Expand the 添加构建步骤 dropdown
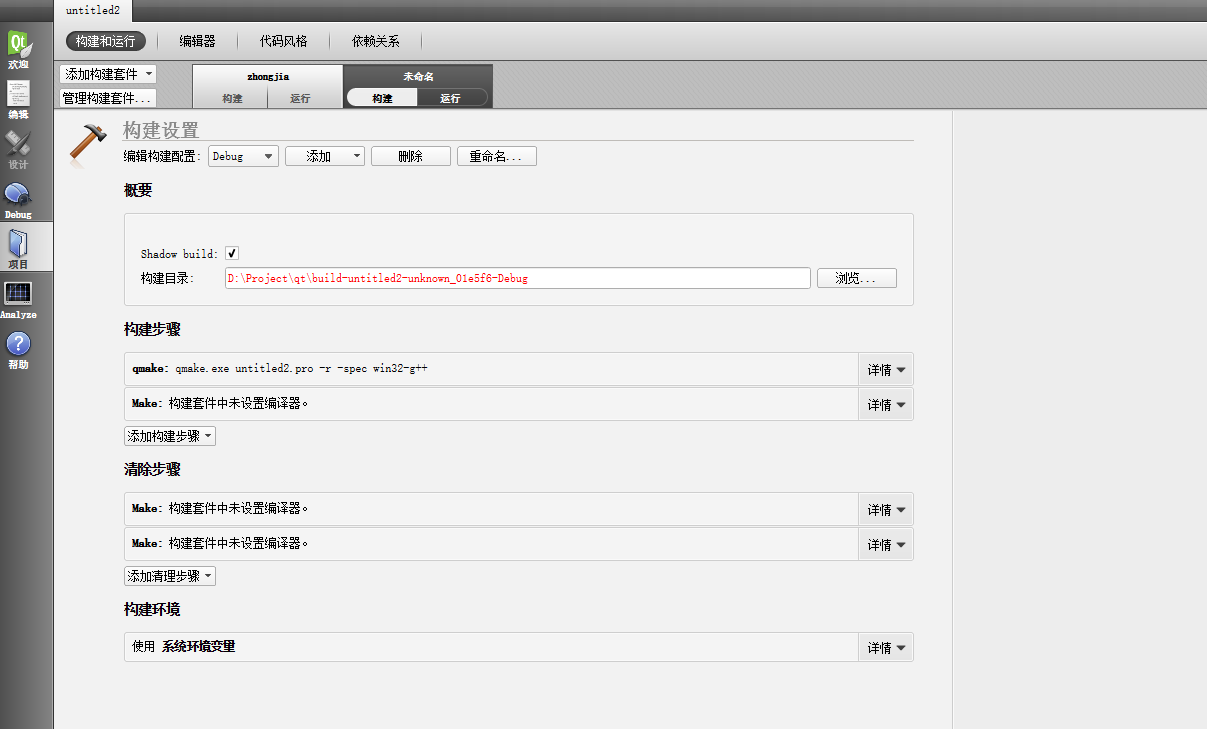 170,436
